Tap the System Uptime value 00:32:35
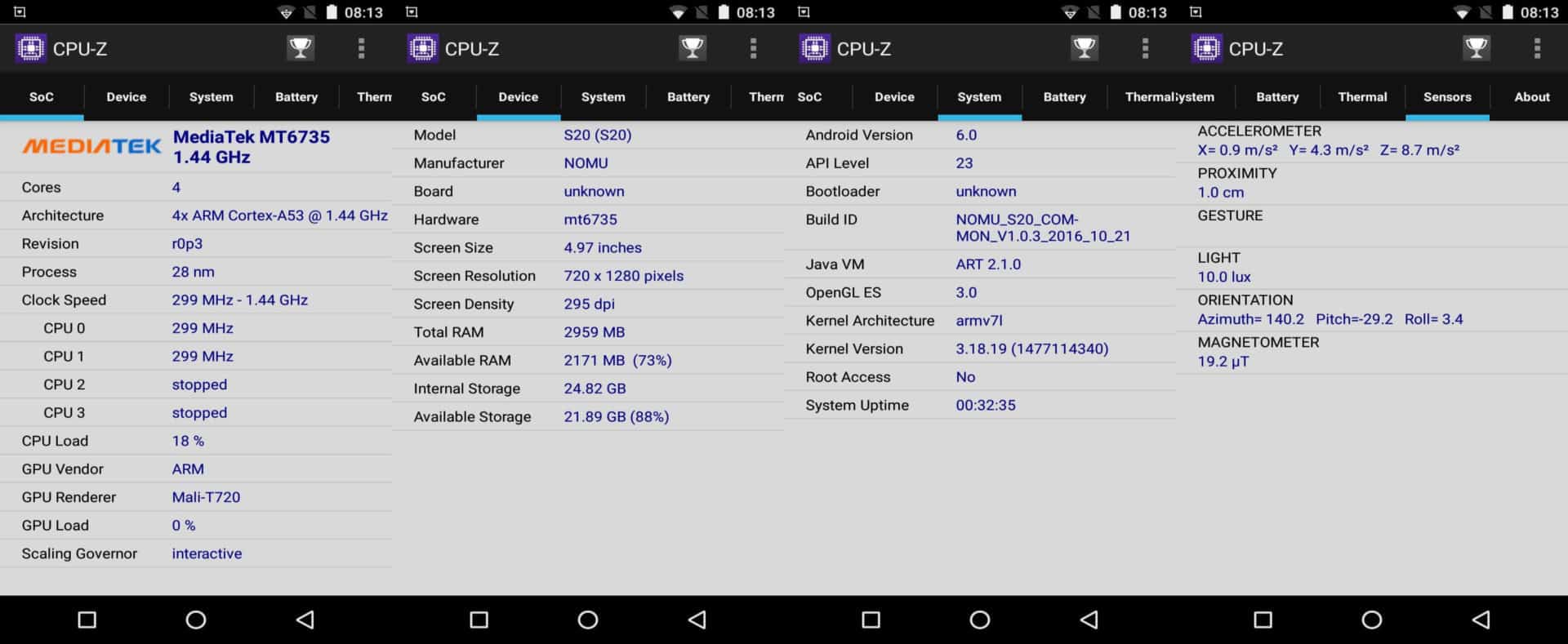 [986, 405]
